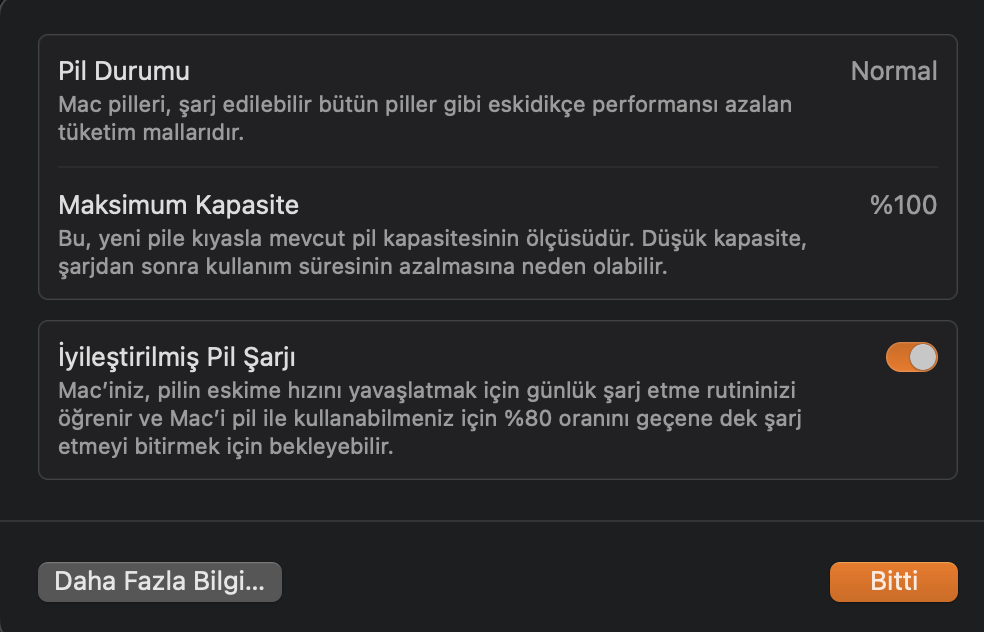Open Daha Fazla Bilgi... help

pos(160,582)
